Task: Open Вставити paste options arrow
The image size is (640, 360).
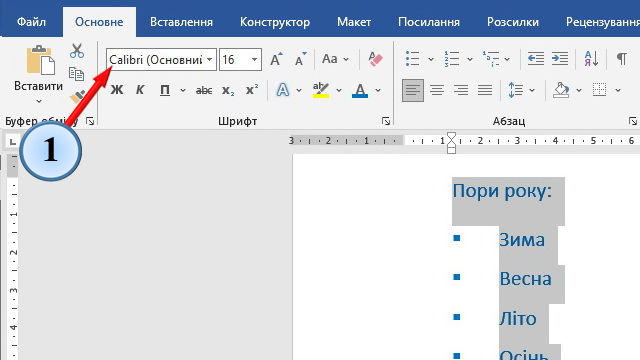Action: click(x=39, y=101)
